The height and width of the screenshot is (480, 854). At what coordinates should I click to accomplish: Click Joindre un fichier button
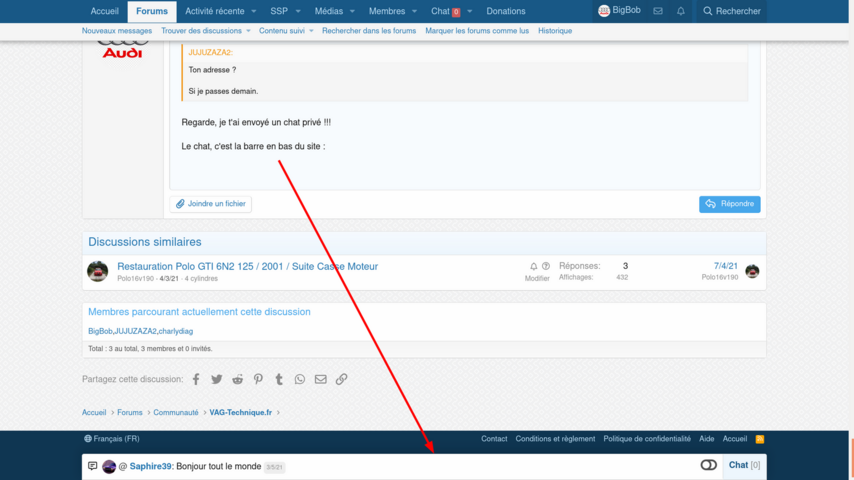(210, 204)
